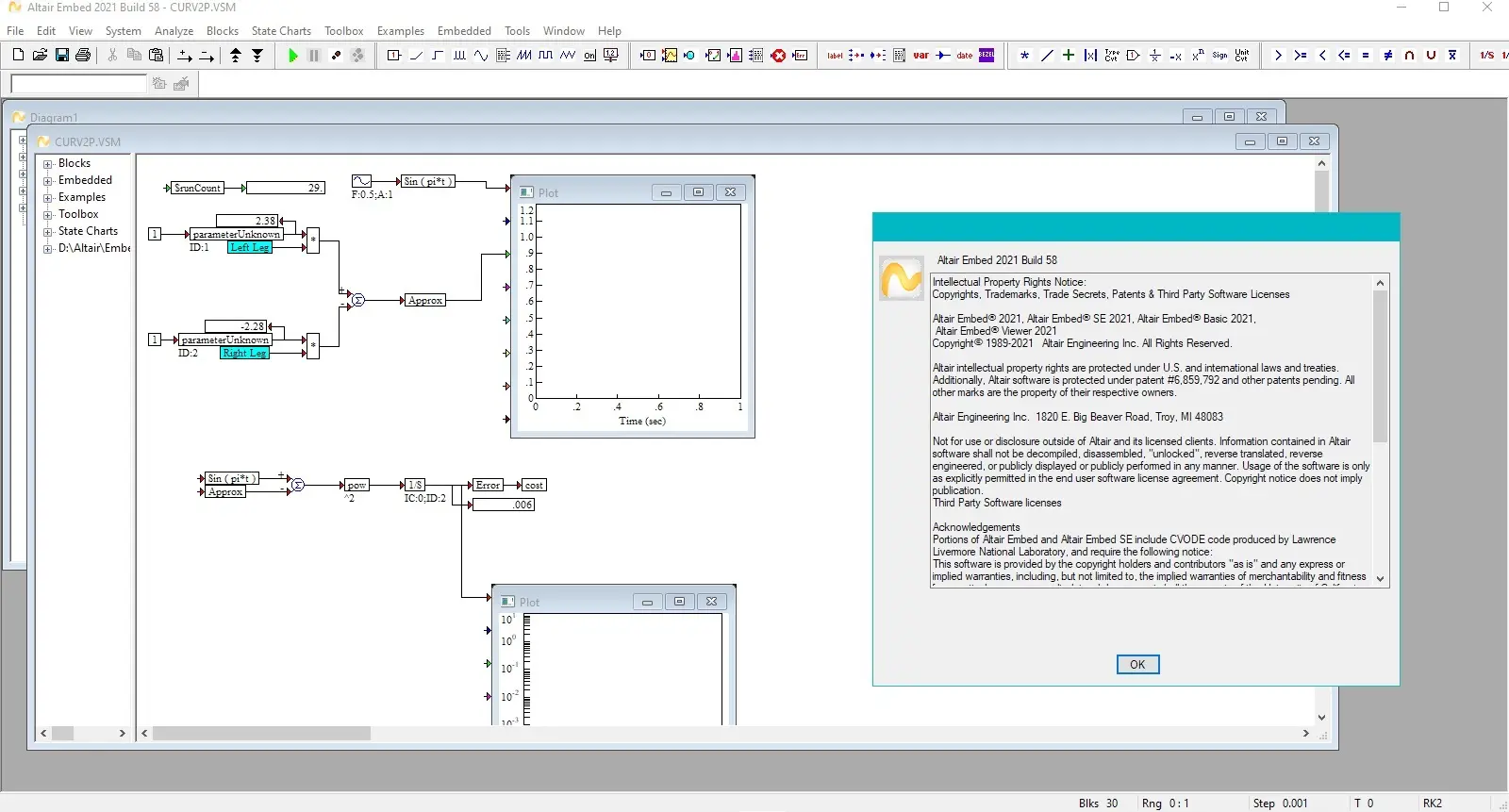Add a summing junction with the green plus
Image resolution: width=1509 pixels, height=812 pixels.
click(1069, 56)
